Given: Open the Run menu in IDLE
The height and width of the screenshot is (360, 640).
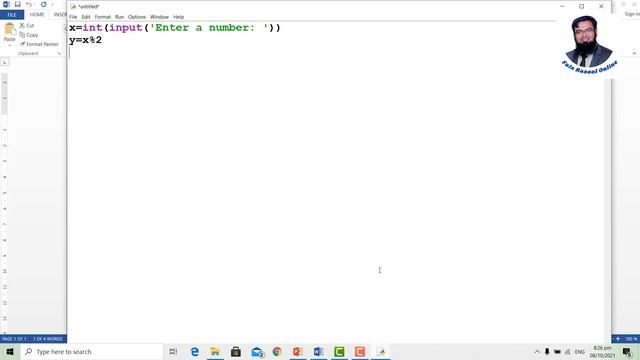Looking at the screenshot, I should pos(119,17).
